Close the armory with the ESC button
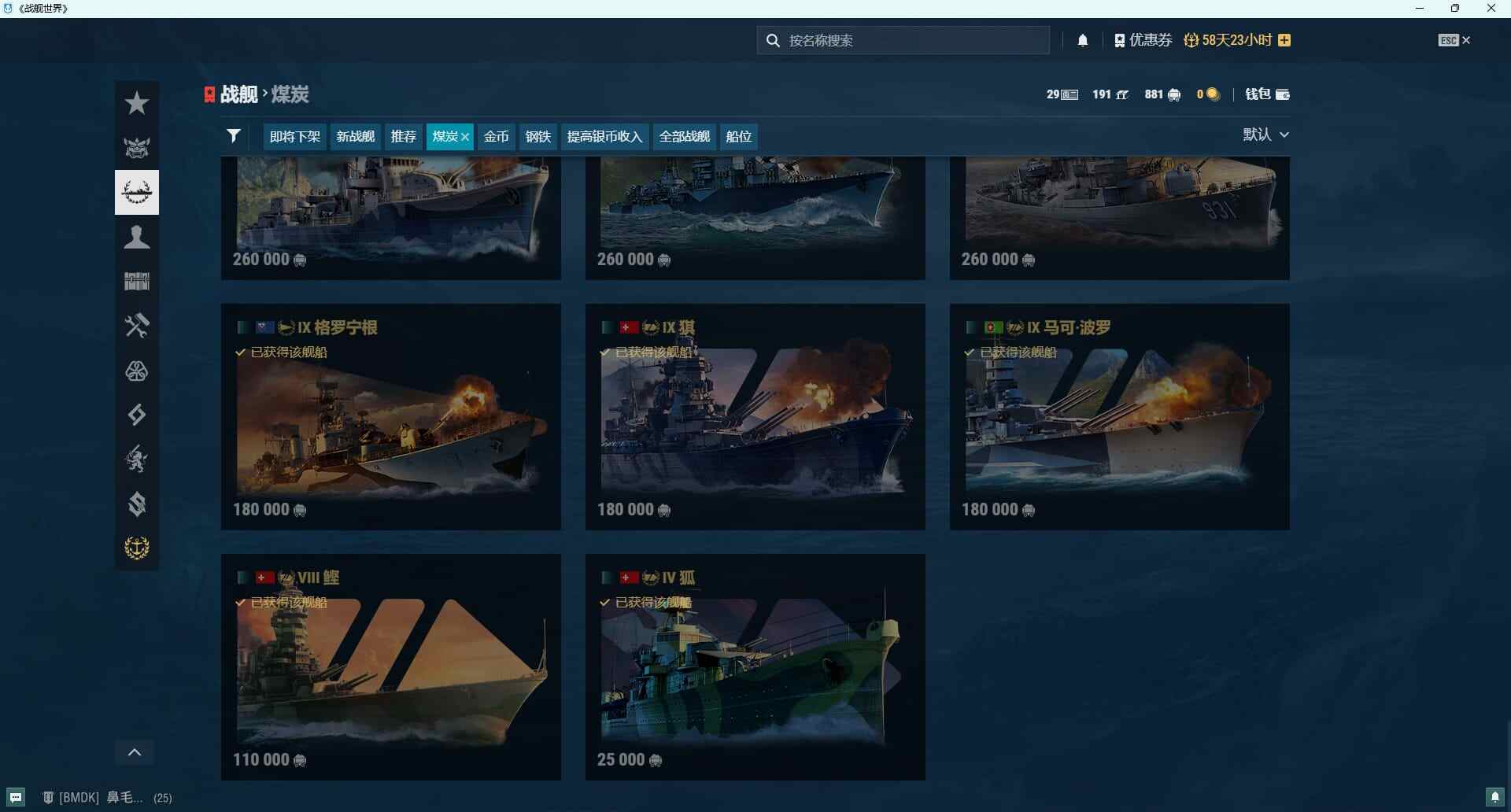The height and width of the screenshot is (812, 1511). tap(1454, 40)
